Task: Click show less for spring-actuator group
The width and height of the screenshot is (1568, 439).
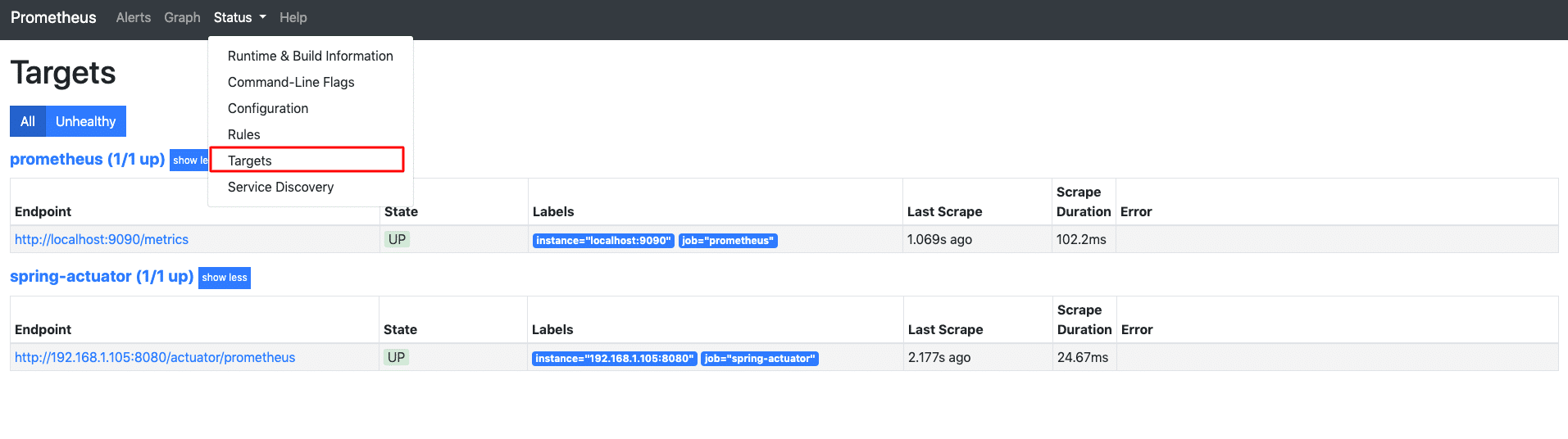Action: pyautogui.click(x=225, y=278)
